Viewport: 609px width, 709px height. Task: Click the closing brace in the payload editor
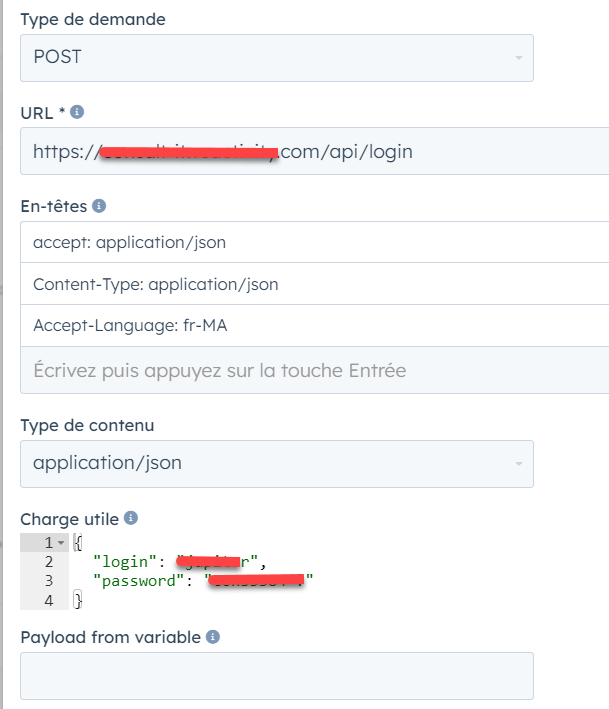click(77, 600)
